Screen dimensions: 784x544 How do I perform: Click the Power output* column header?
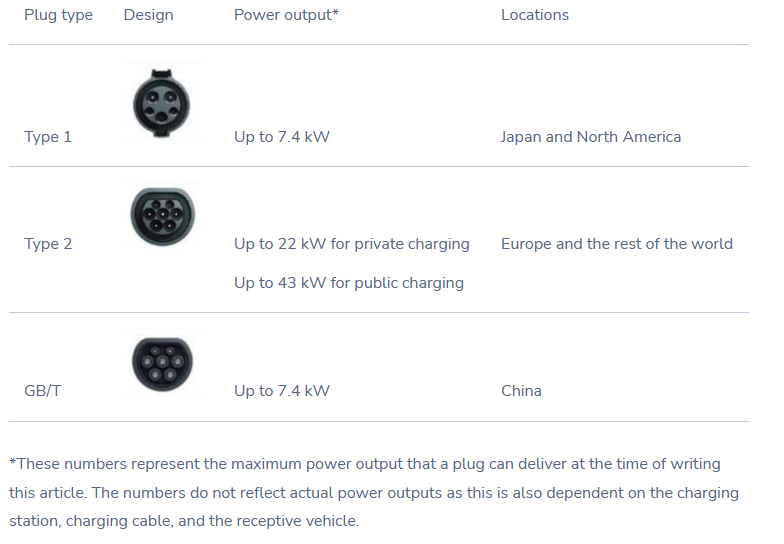[286, 15]
